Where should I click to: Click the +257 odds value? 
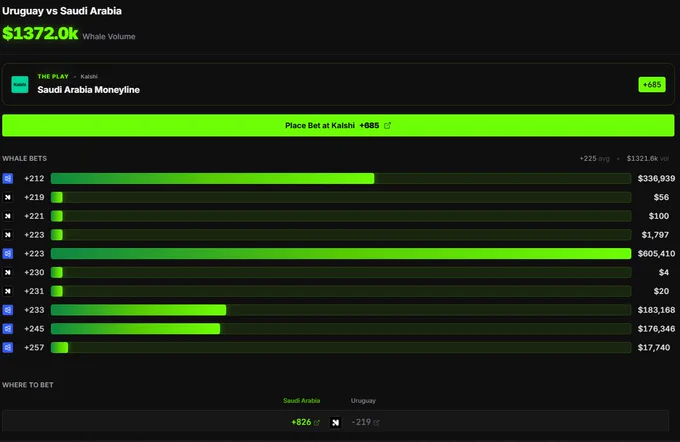point(34,347)
